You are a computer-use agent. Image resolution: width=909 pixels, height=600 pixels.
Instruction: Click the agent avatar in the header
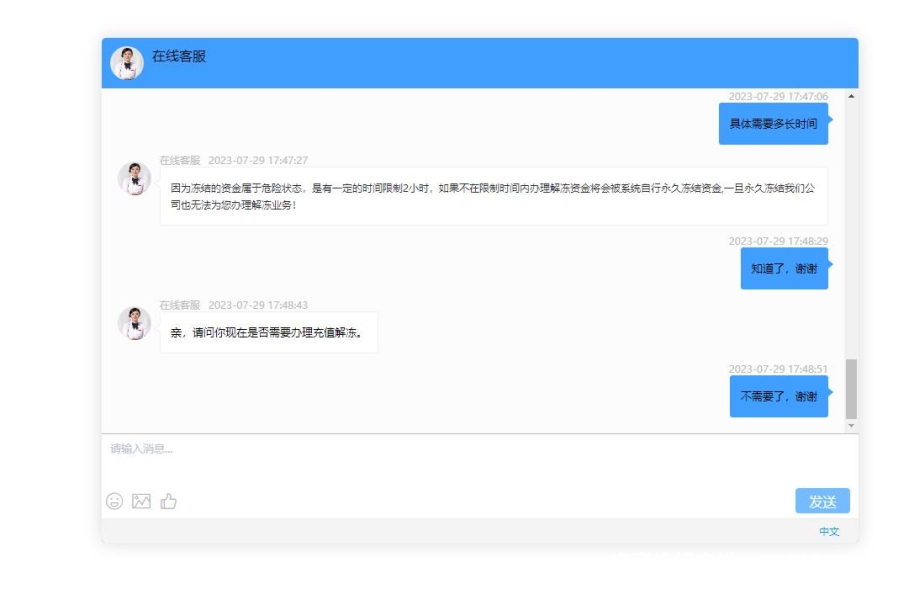(127, 62)
